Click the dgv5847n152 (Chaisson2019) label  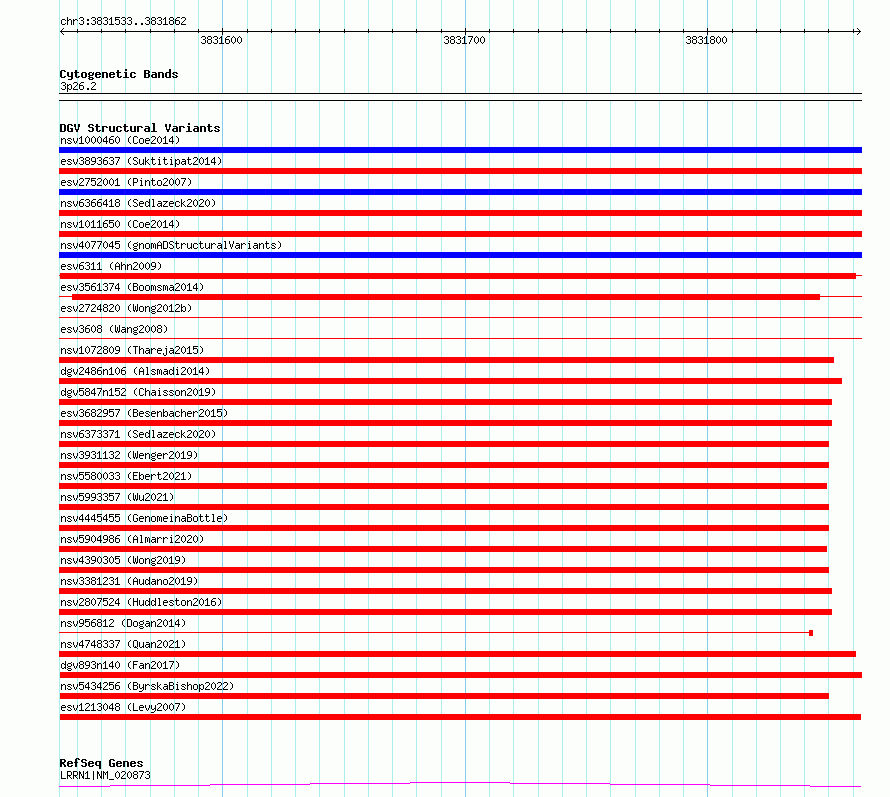[138, 392]
